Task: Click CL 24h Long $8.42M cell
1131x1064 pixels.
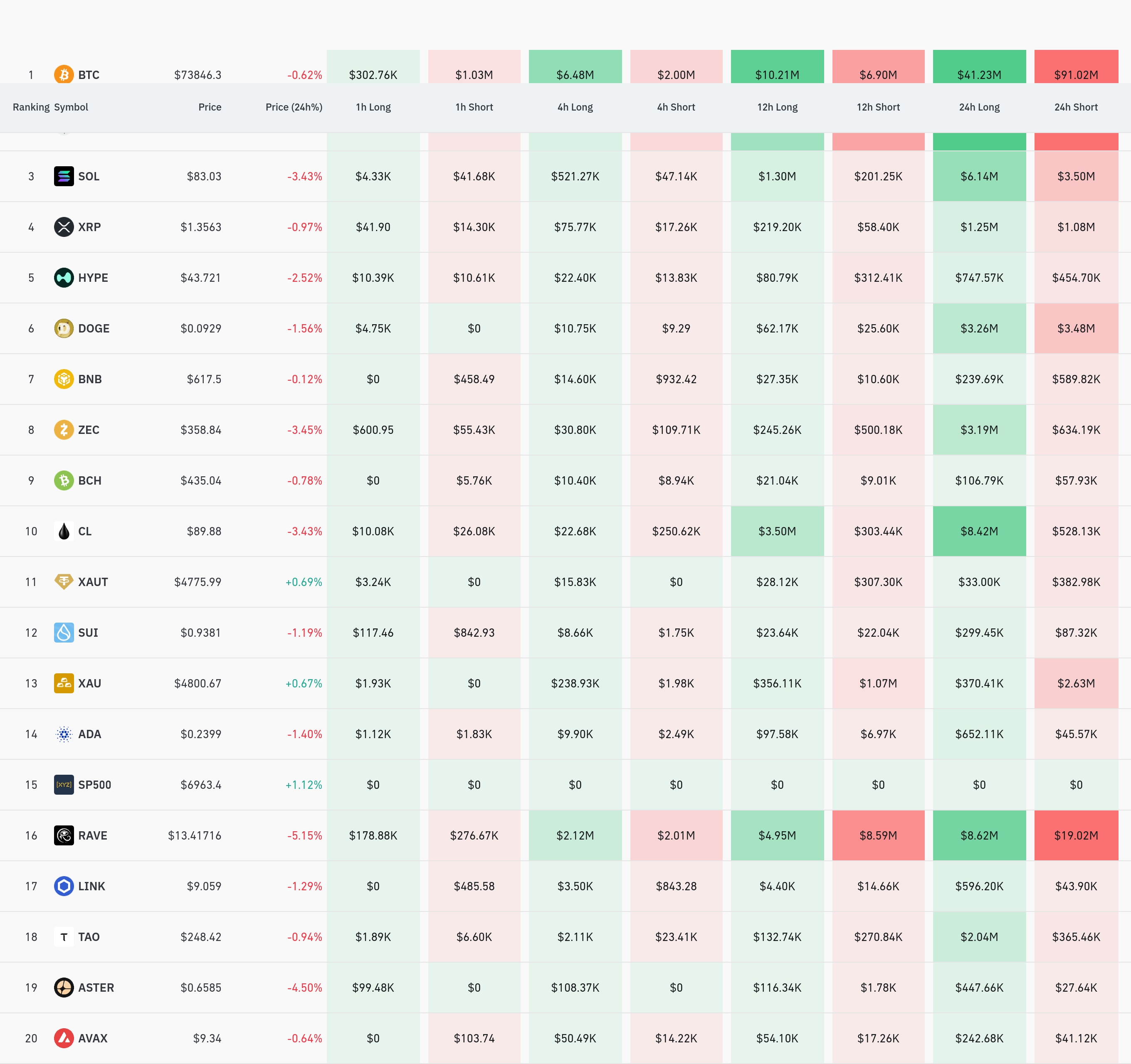Action: point(979,531)
